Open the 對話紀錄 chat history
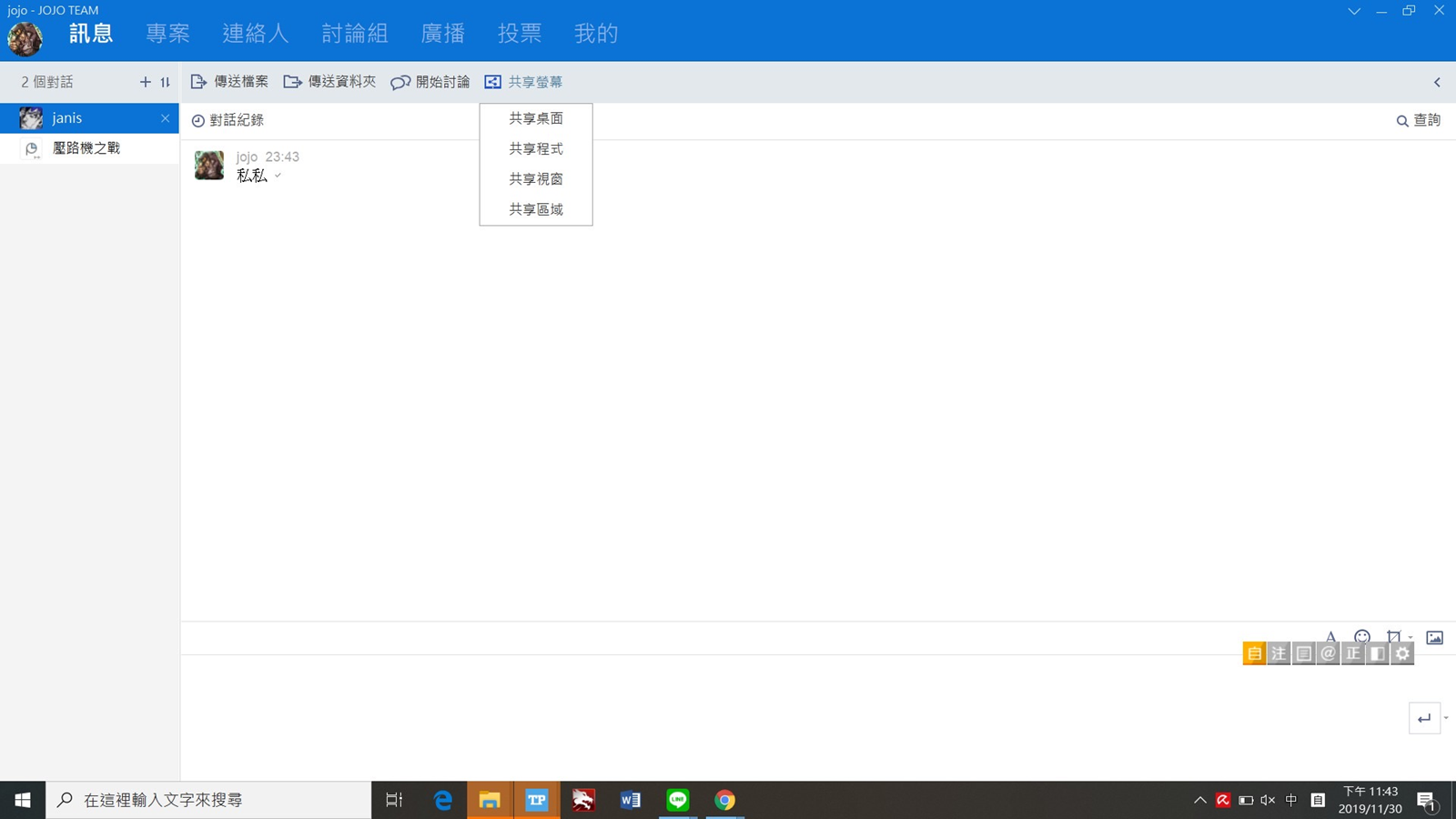1456x819 pixels. [227, 120]
